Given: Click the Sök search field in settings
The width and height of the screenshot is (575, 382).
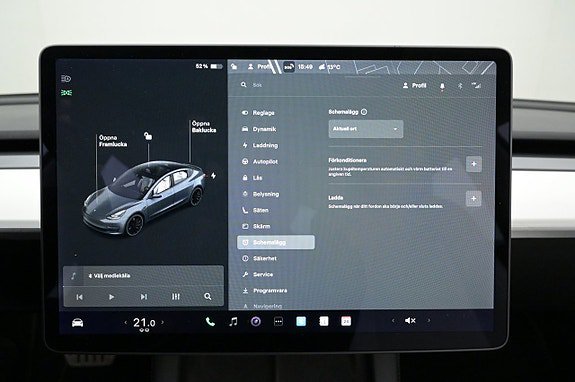Looking at the screenshot, I should point(257,85).
